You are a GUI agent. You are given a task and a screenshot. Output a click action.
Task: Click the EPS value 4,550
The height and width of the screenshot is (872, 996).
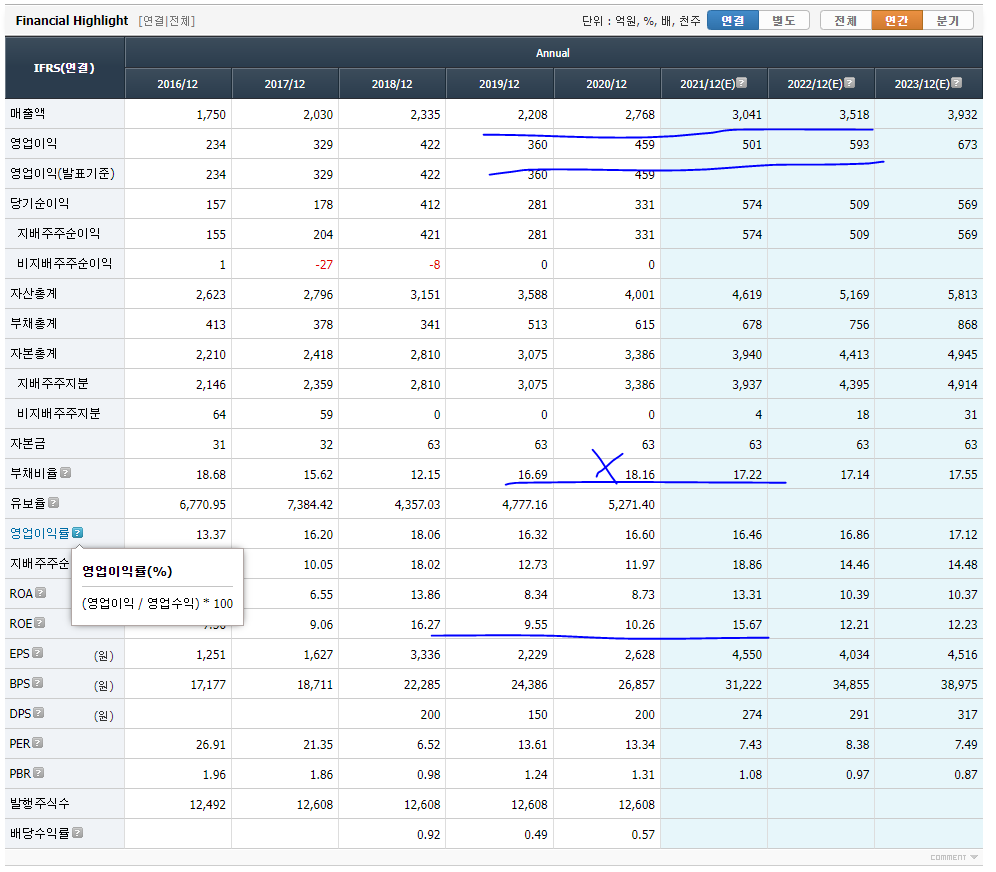click(x=747, y=654)
